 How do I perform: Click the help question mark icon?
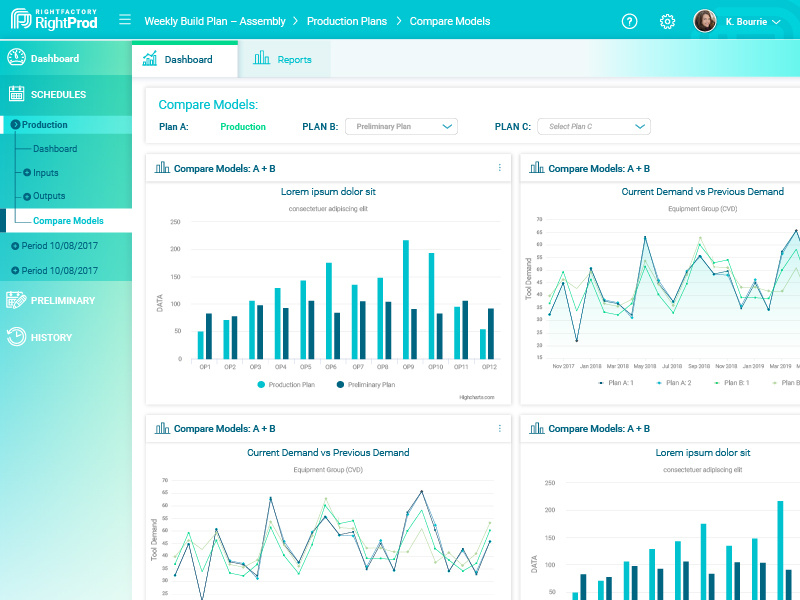[x=629, y=20]
